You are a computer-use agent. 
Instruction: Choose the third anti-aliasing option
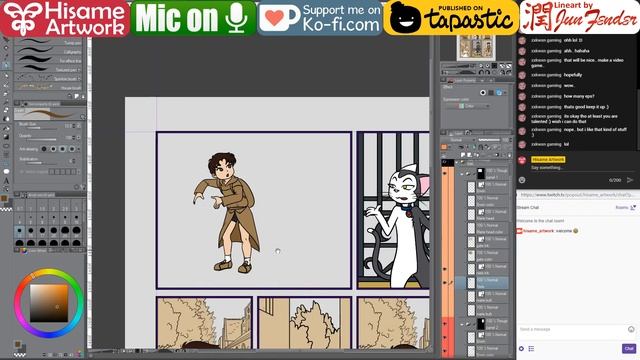[62, 149]
